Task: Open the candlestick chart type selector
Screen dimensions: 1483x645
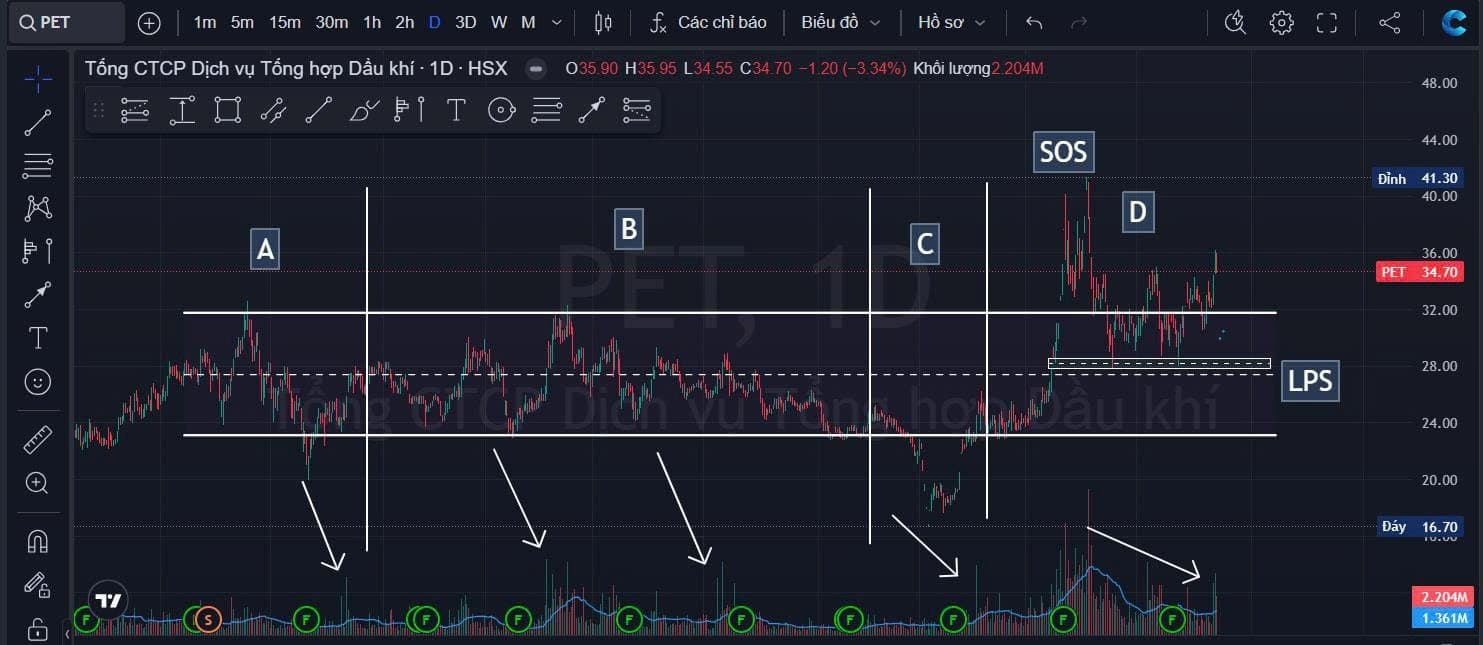Action: point(603,22)
